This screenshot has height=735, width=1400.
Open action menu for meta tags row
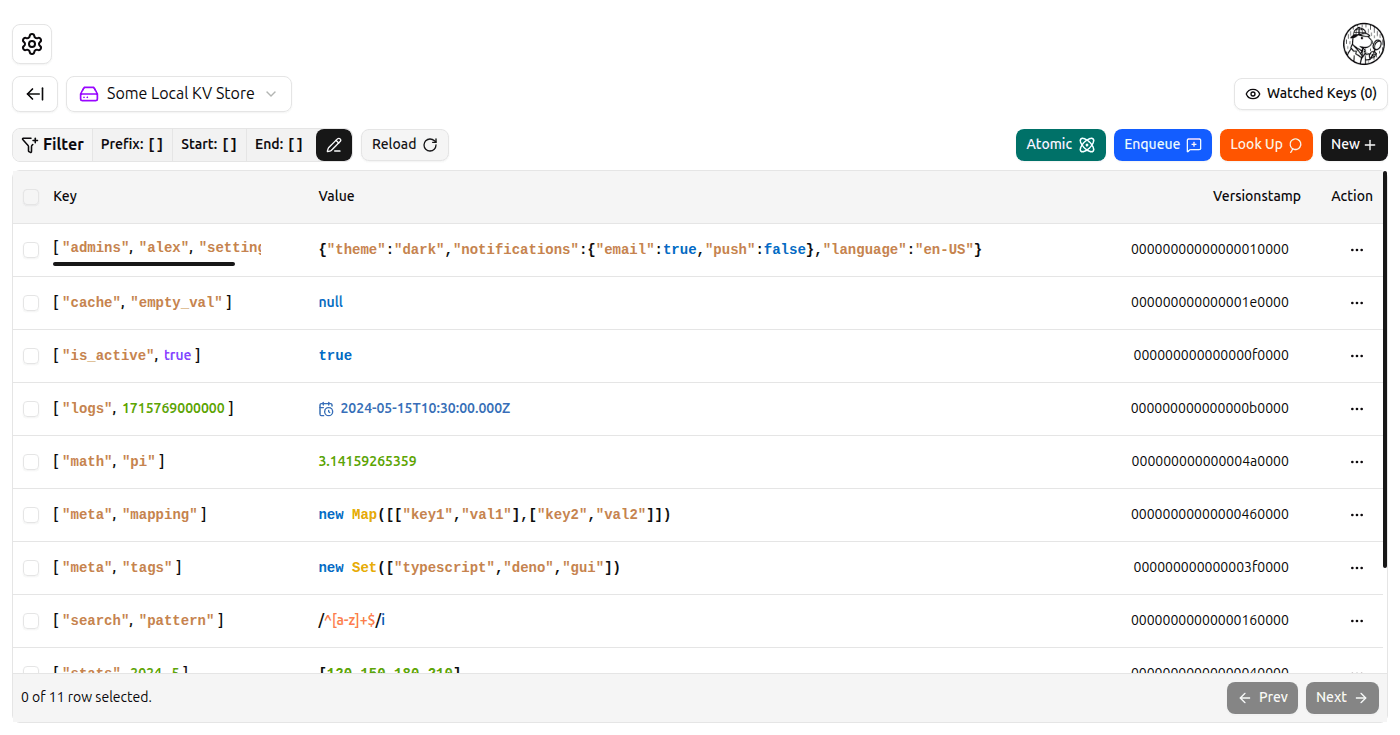pos(1357,568)
